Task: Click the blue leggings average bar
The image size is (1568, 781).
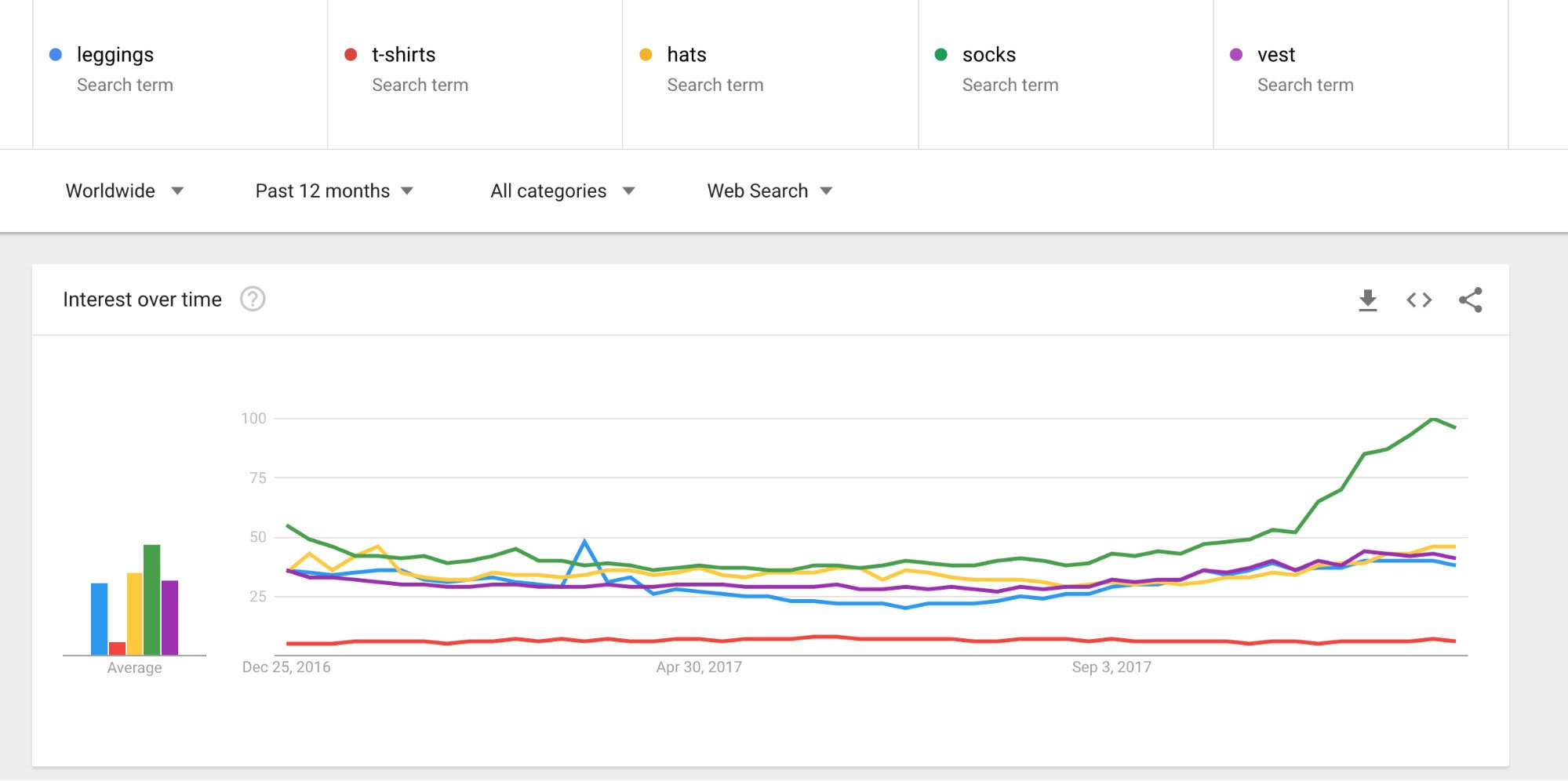Action: 99,619
